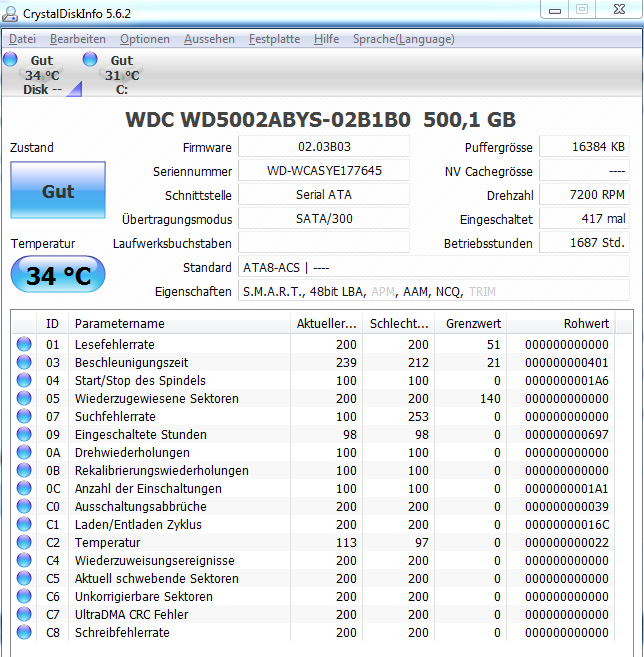Select the first disk showing 34 °C
This screenshot has width=644, height=657.
(42, 75)
